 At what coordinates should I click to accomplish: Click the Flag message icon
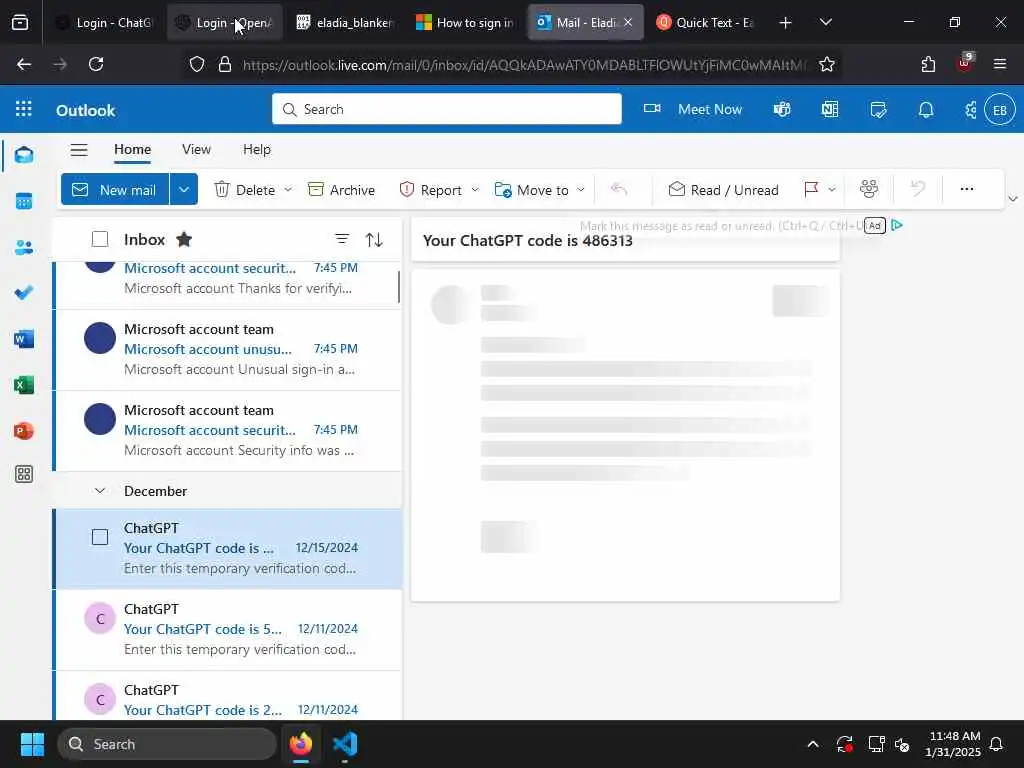(812, 189)
